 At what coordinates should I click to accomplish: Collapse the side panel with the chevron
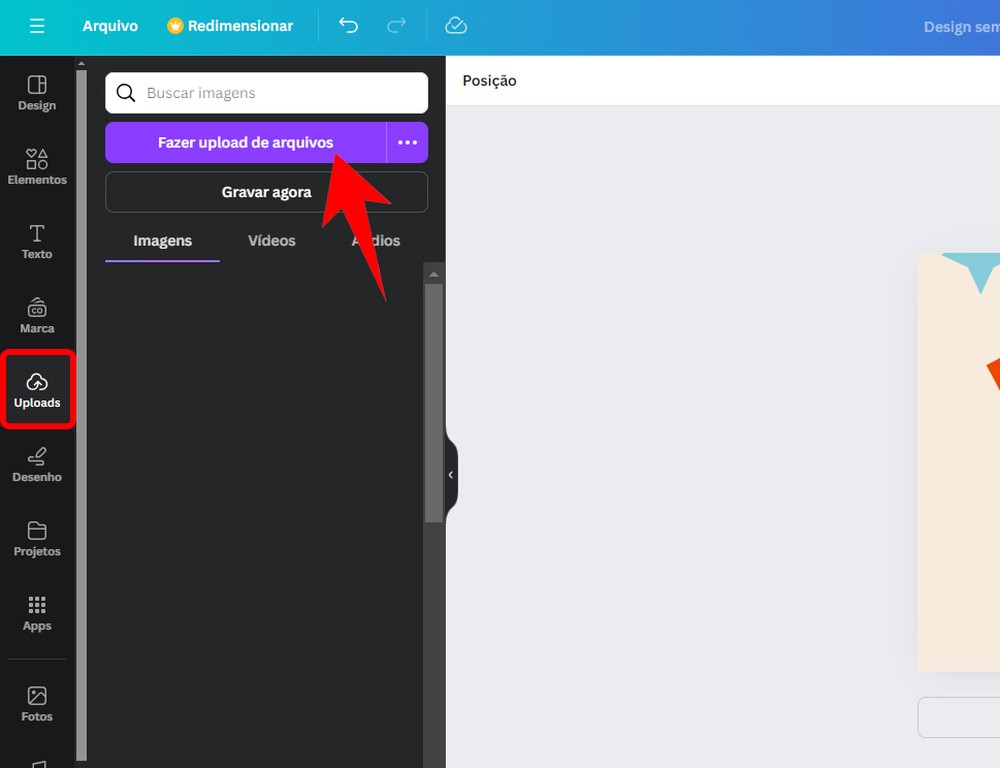click(x=450, y=474)
